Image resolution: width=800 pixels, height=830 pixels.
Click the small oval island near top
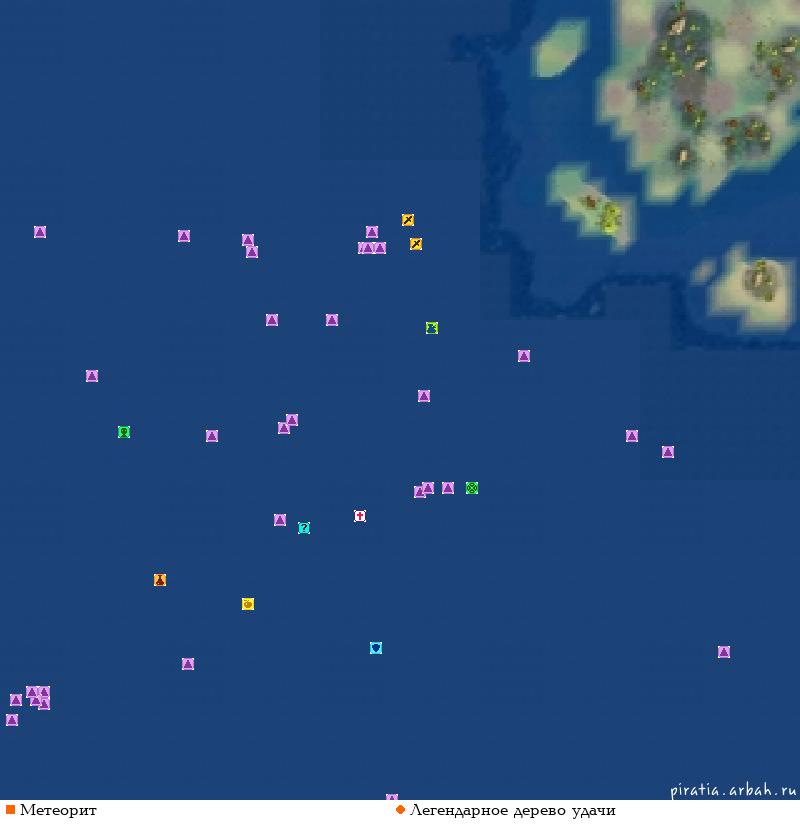(x=559, y=48)
